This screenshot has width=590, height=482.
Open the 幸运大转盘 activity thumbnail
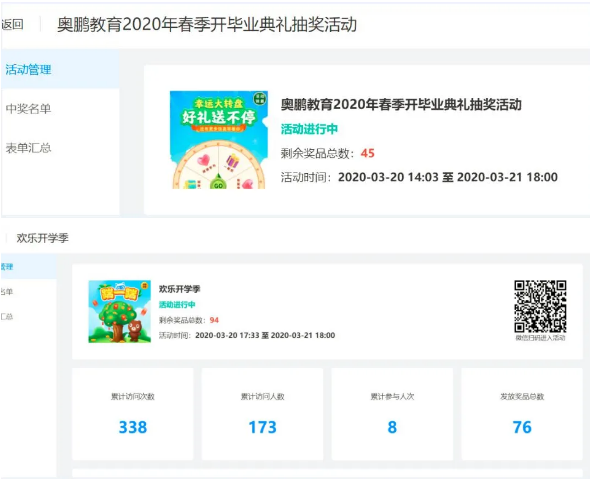[x=219, y=140]
